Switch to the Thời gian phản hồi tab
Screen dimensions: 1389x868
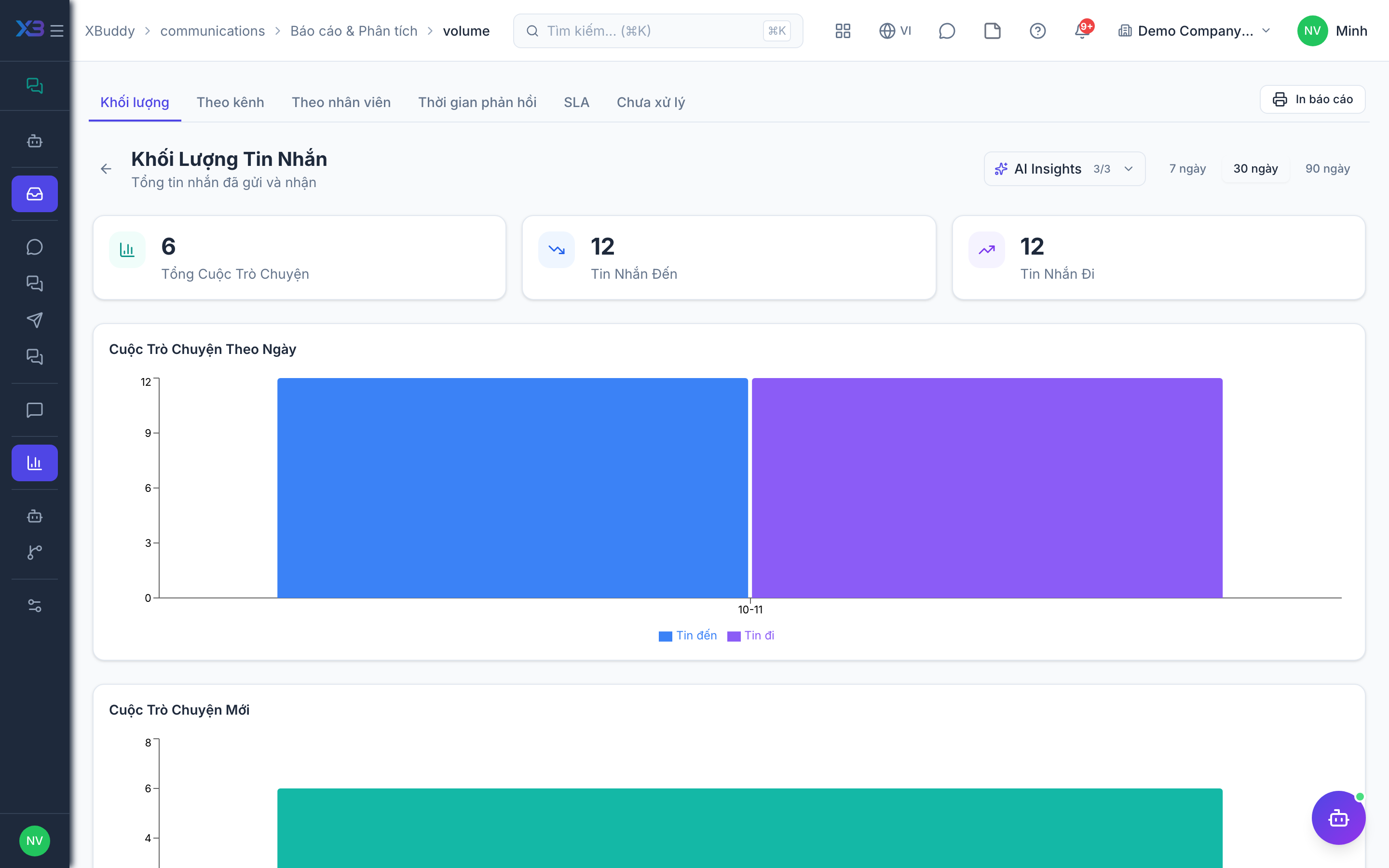tap(477, 102)
